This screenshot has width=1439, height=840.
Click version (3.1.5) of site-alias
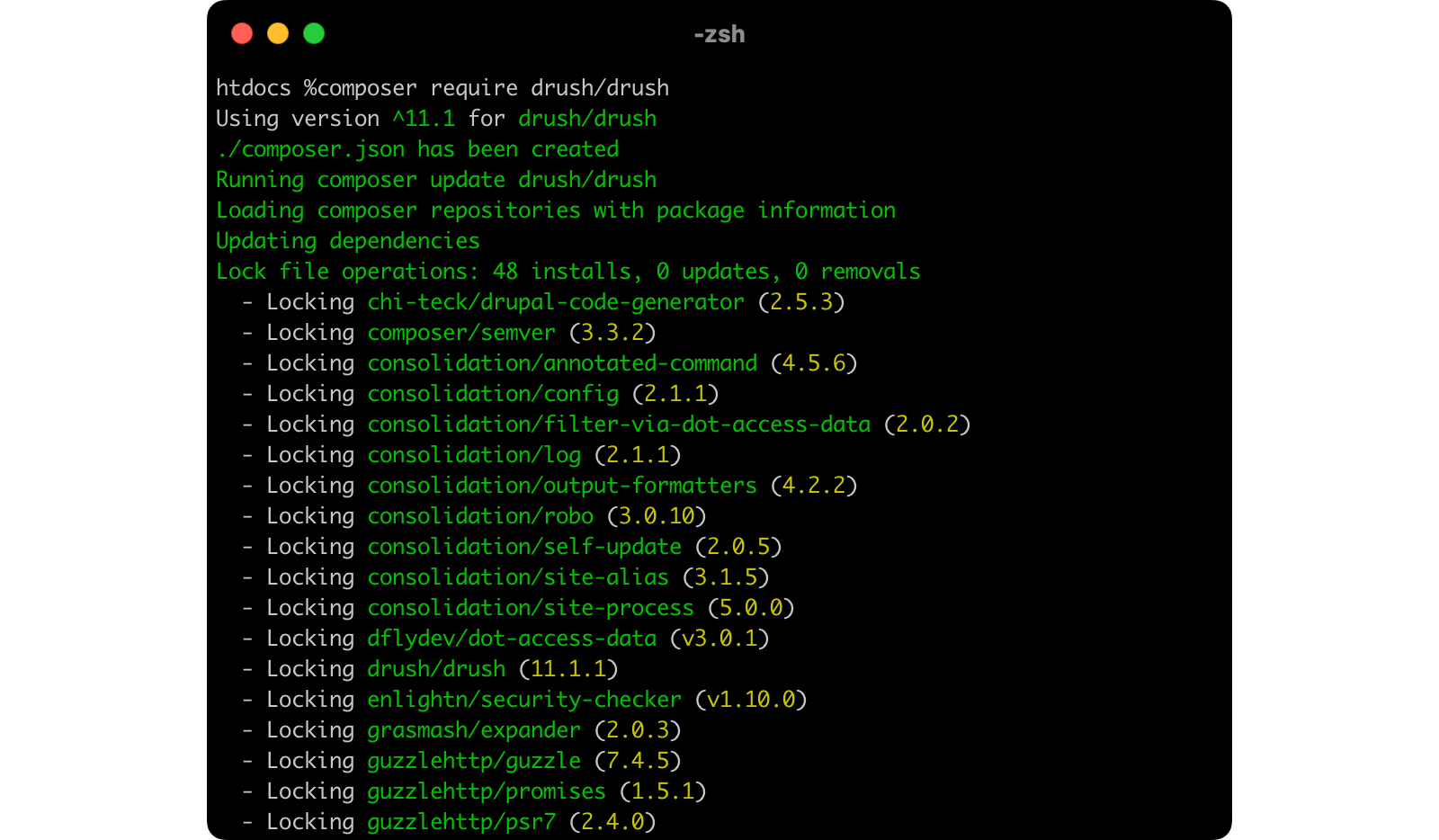point(726,577)
